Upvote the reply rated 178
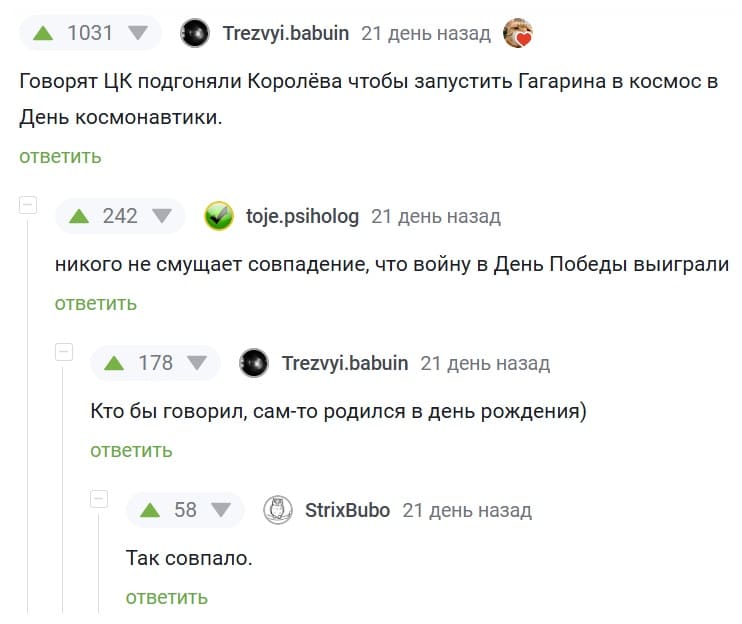The height and width of the screenshot is (624, 742). point(114,363)
